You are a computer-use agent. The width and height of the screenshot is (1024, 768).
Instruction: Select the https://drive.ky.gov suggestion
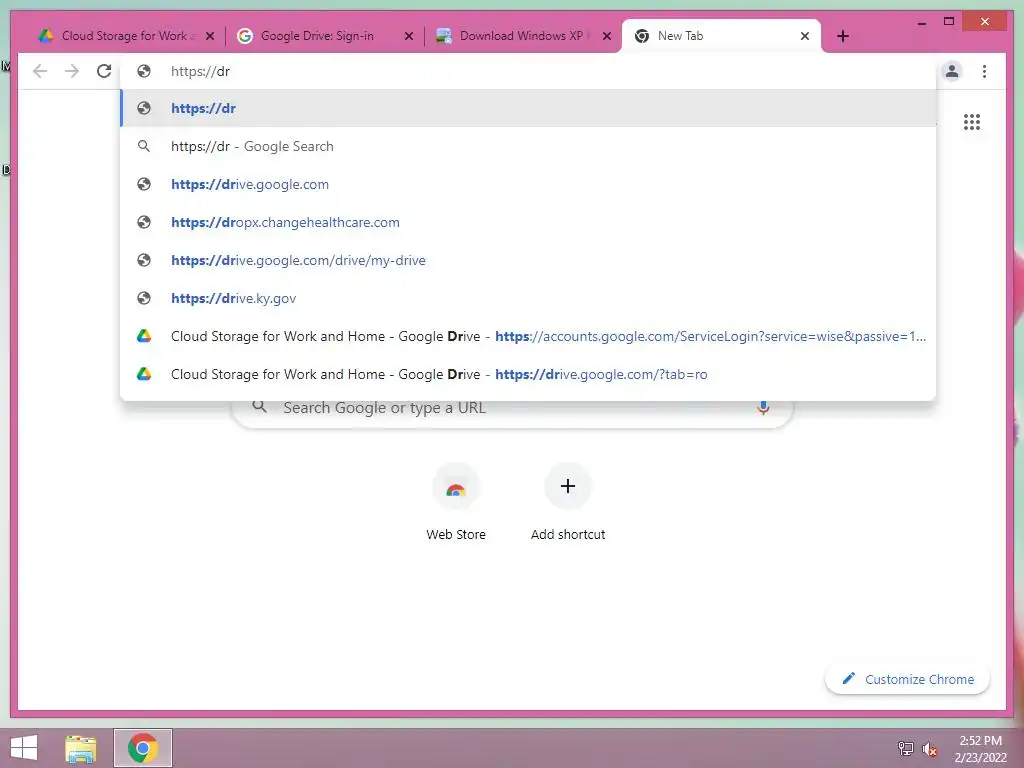tap(528, 298)
